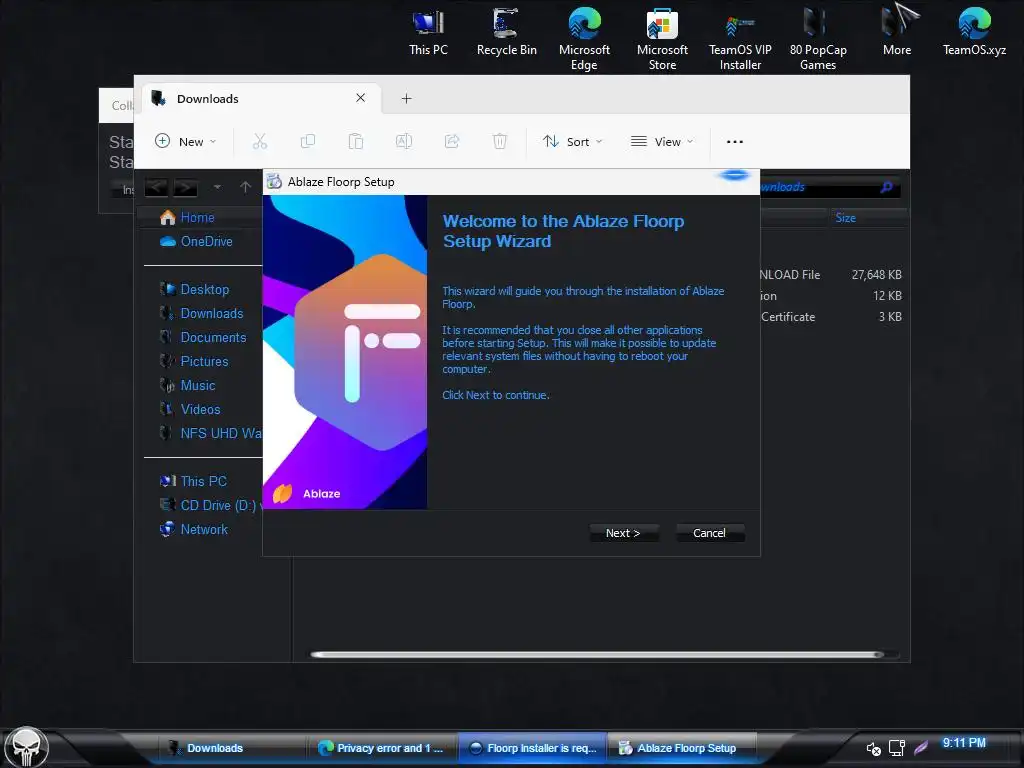Open the Sort dropdown
Screen dimensions: 1024x768
573,141
